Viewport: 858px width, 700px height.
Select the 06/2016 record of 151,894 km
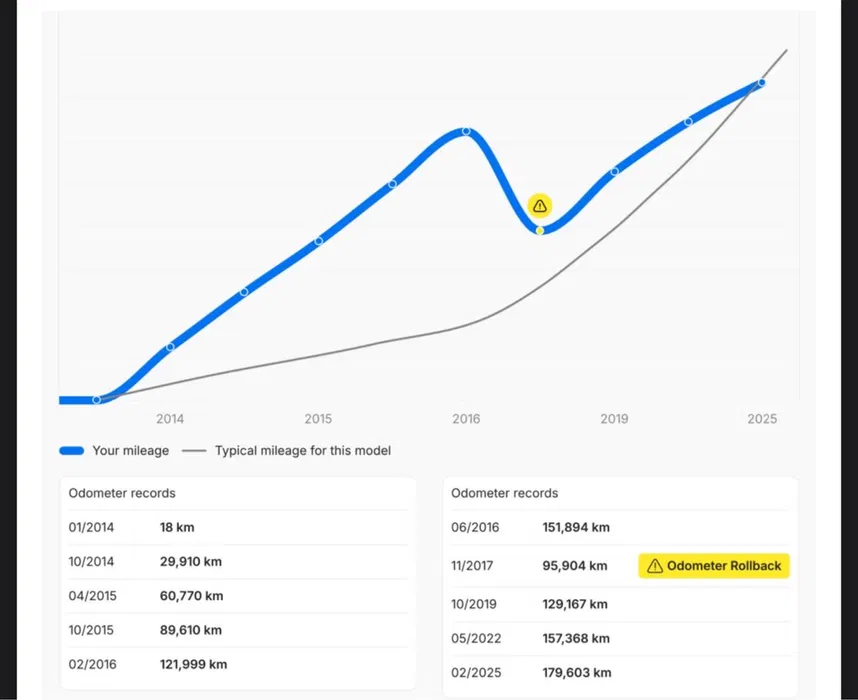click(530, 527)
